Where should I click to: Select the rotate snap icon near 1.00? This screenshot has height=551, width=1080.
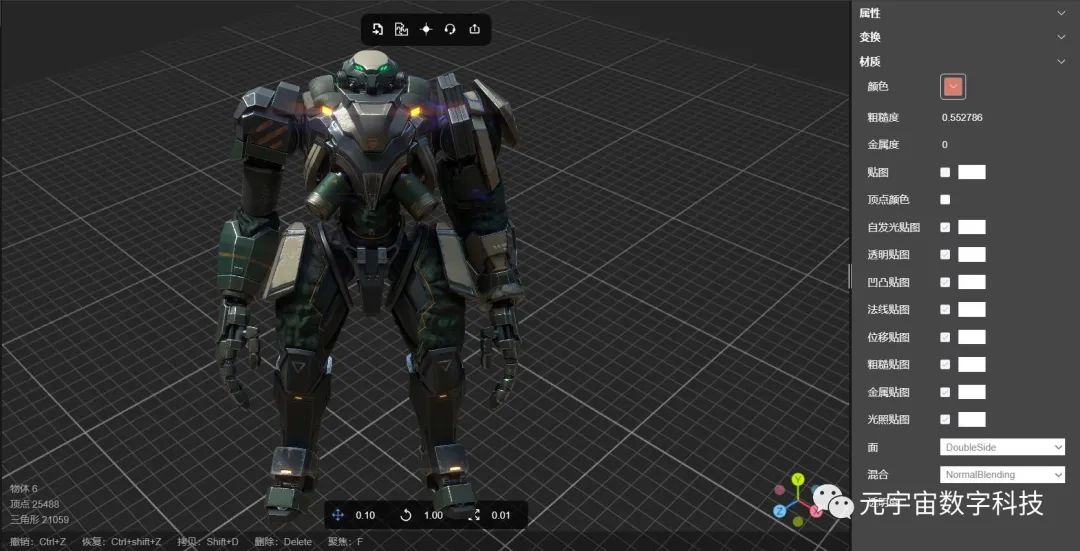click(x=406, y=515)
